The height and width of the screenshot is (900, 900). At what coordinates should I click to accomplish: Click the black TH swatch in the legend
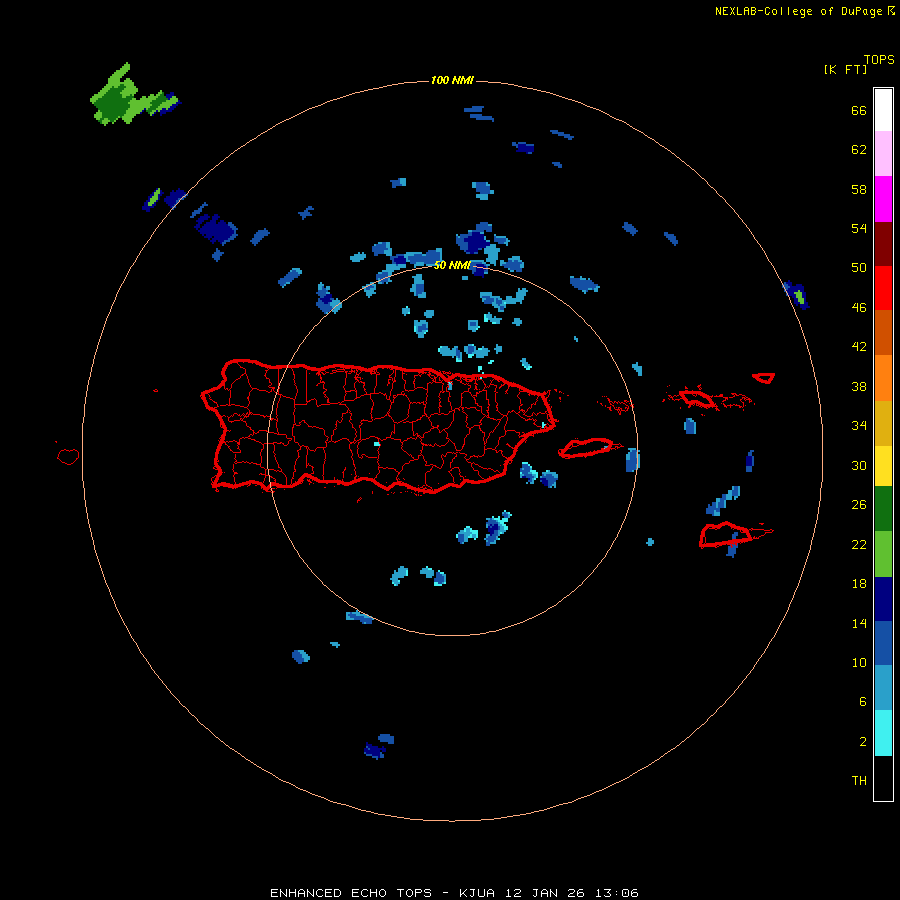883,778
